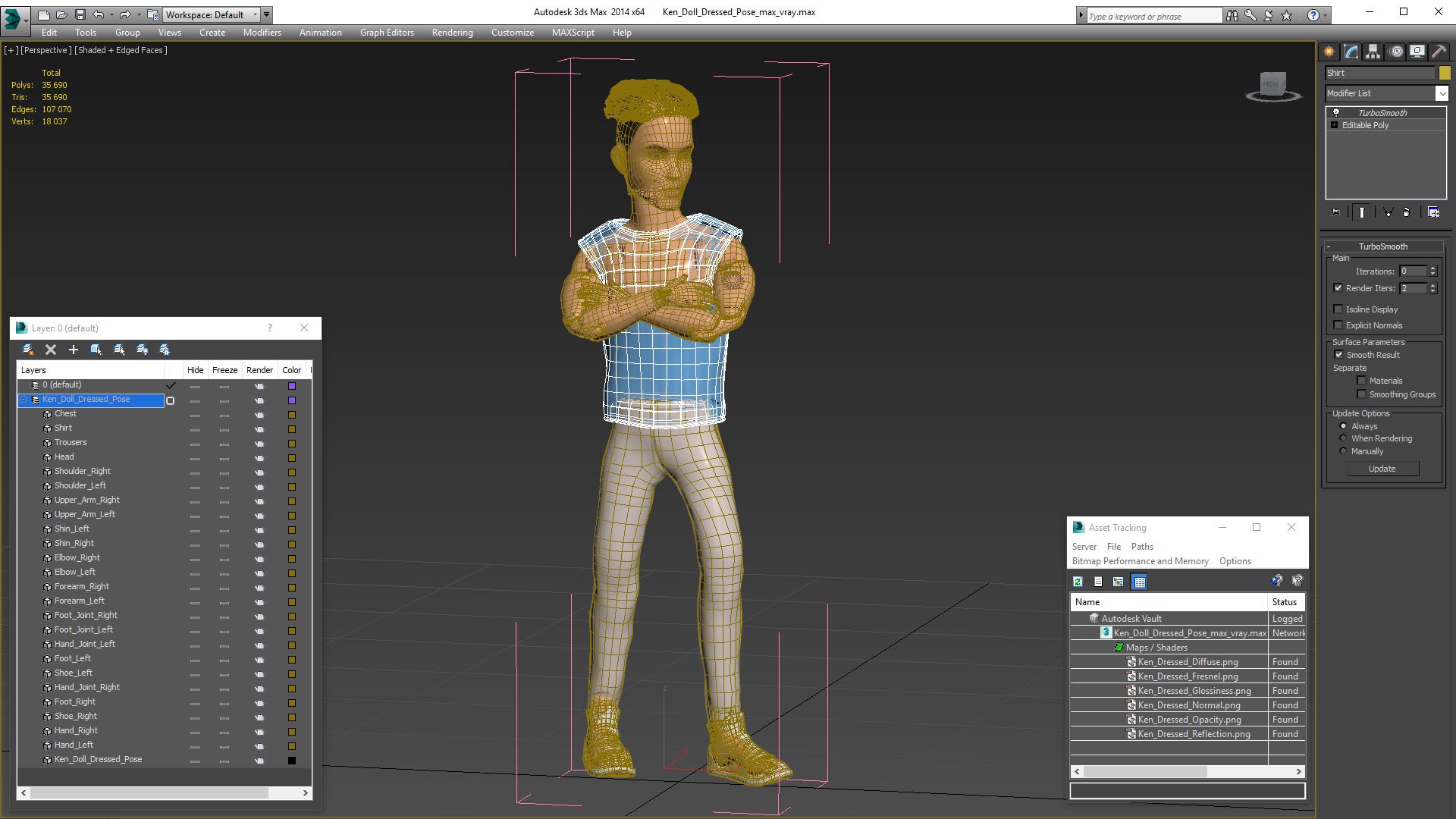Open the Modifiers menu

click(262, 33)
